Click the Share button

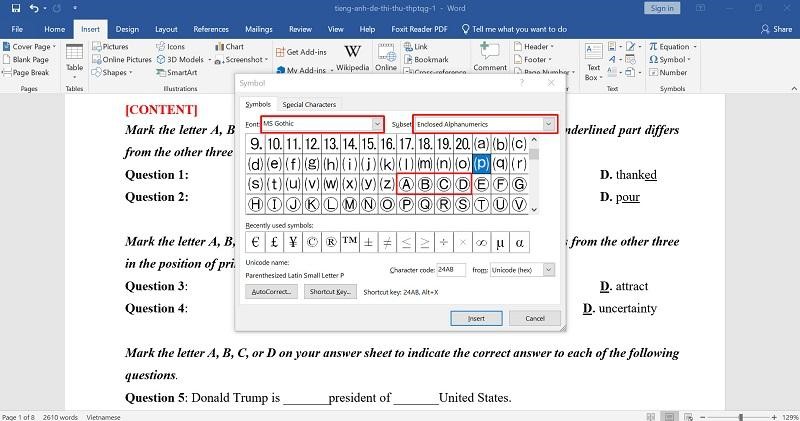[x=777, y=29]
